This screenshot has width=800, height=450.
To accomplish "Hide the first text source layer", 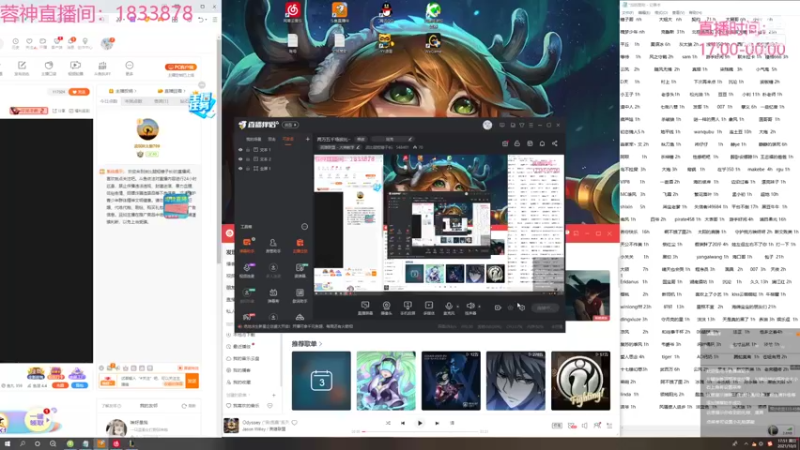I will (x=240, y=150).
